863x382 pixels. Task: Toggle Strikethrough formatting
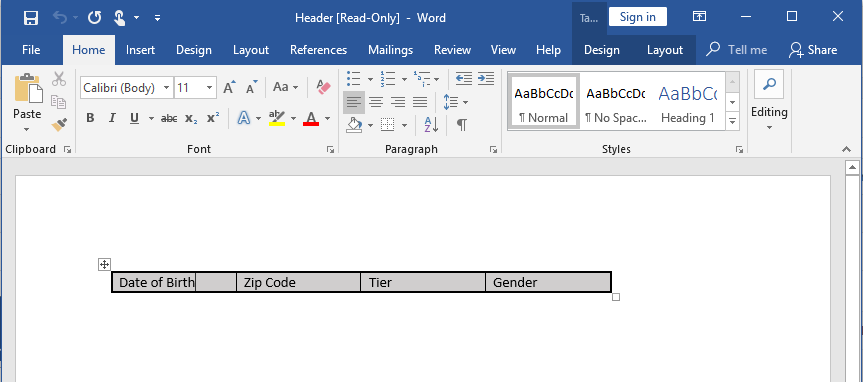169,118
